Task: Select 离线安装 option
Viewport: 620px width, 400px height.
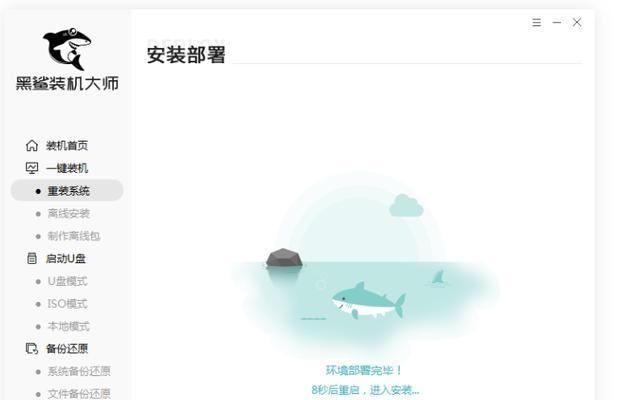Action: (68, 214)
